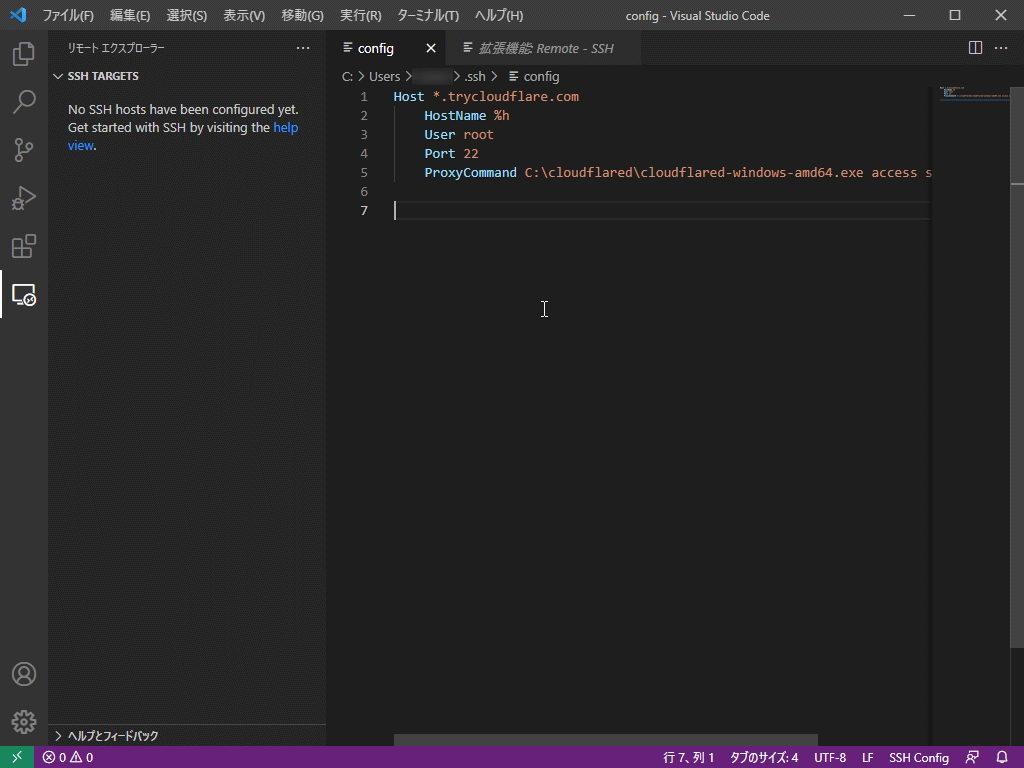Open the Accounts icon near bottom left
Image resolution: width=1024 pixels, height=768 pixels.
[24, 674]
